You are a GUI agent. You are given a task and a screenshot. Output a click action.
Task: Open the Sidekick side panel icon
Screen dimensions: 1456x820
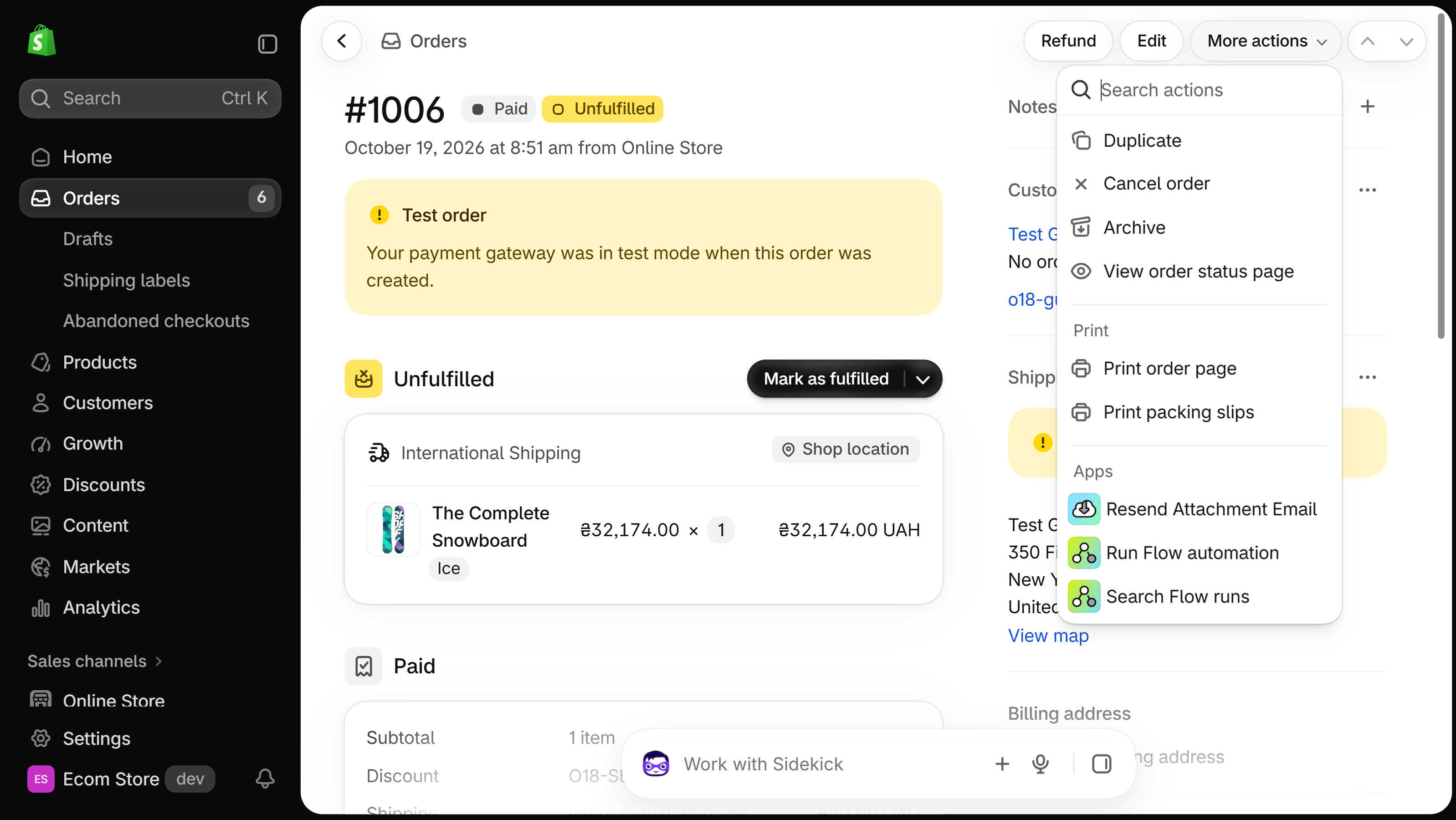coord(1101,764)
